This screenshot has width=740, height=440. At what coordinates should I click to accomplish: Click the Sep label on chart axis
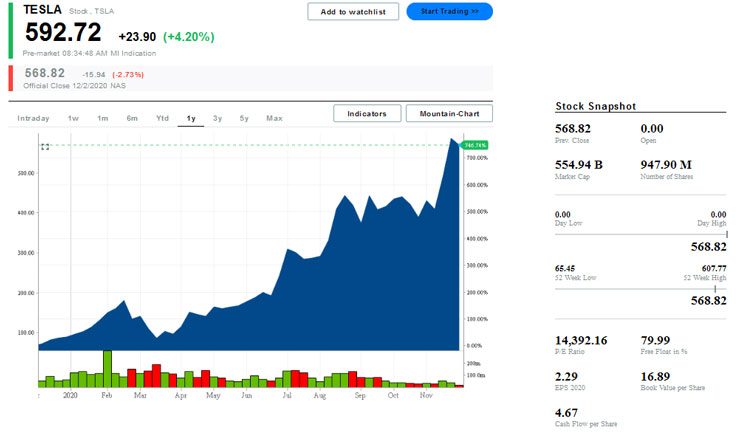pos(360,395)
